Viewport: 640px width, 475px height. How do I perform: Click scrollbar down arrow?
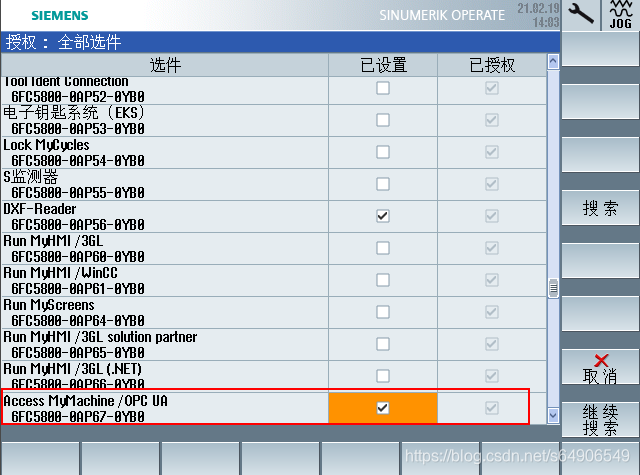(553, 415)
